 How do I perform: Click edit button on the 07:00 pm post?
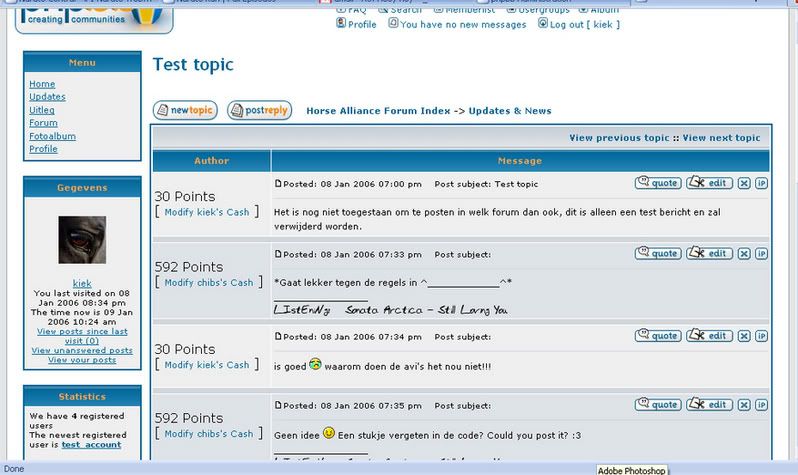point(709,183)
